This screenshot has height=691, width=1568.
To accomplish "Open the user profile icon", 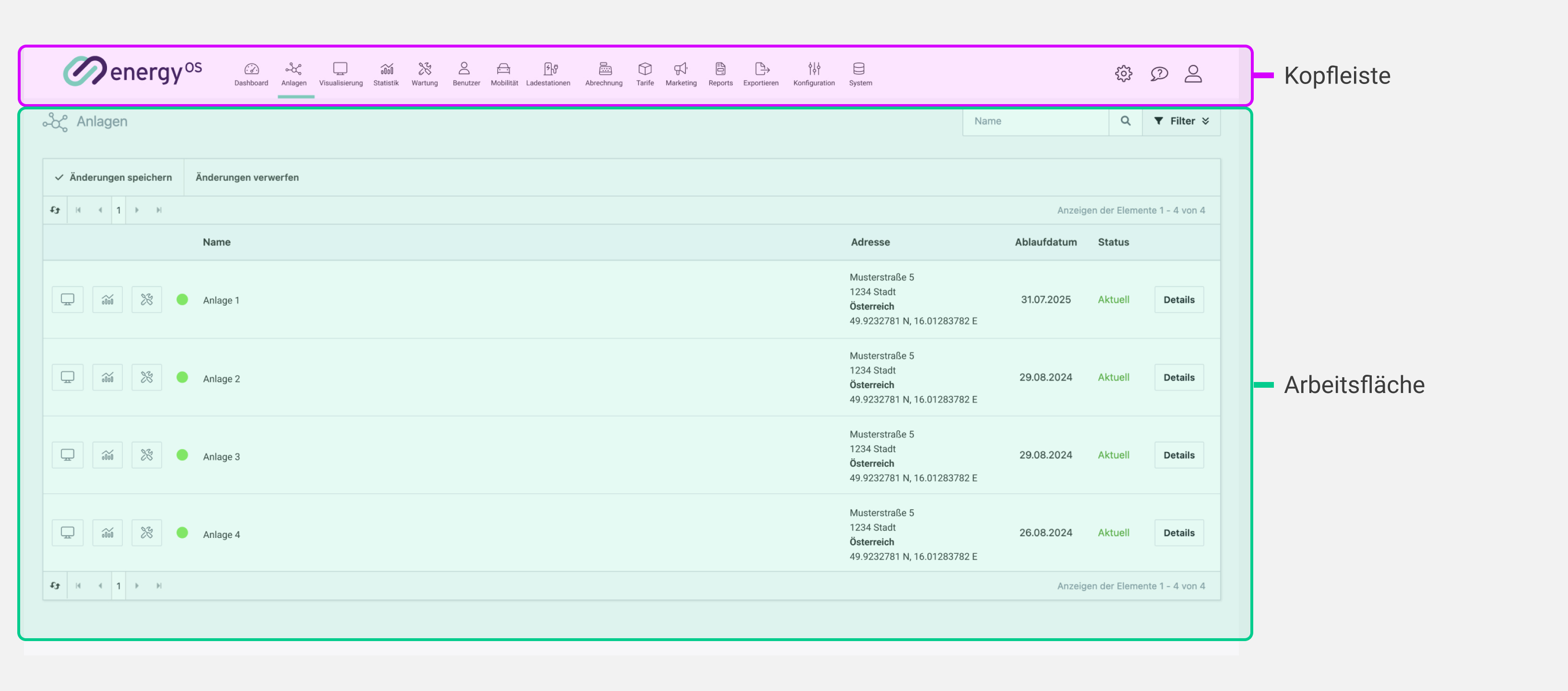I will [x=1192, y=74].
